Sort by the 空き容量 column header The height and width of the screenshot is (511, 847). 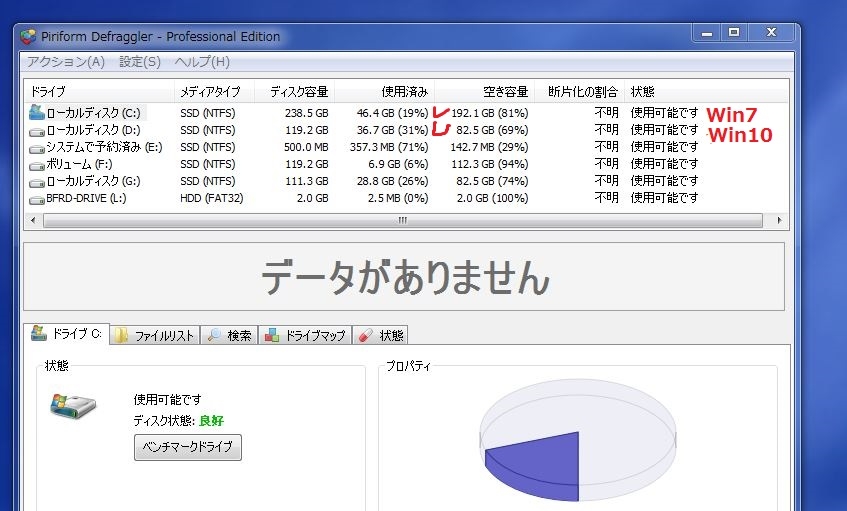484,92
